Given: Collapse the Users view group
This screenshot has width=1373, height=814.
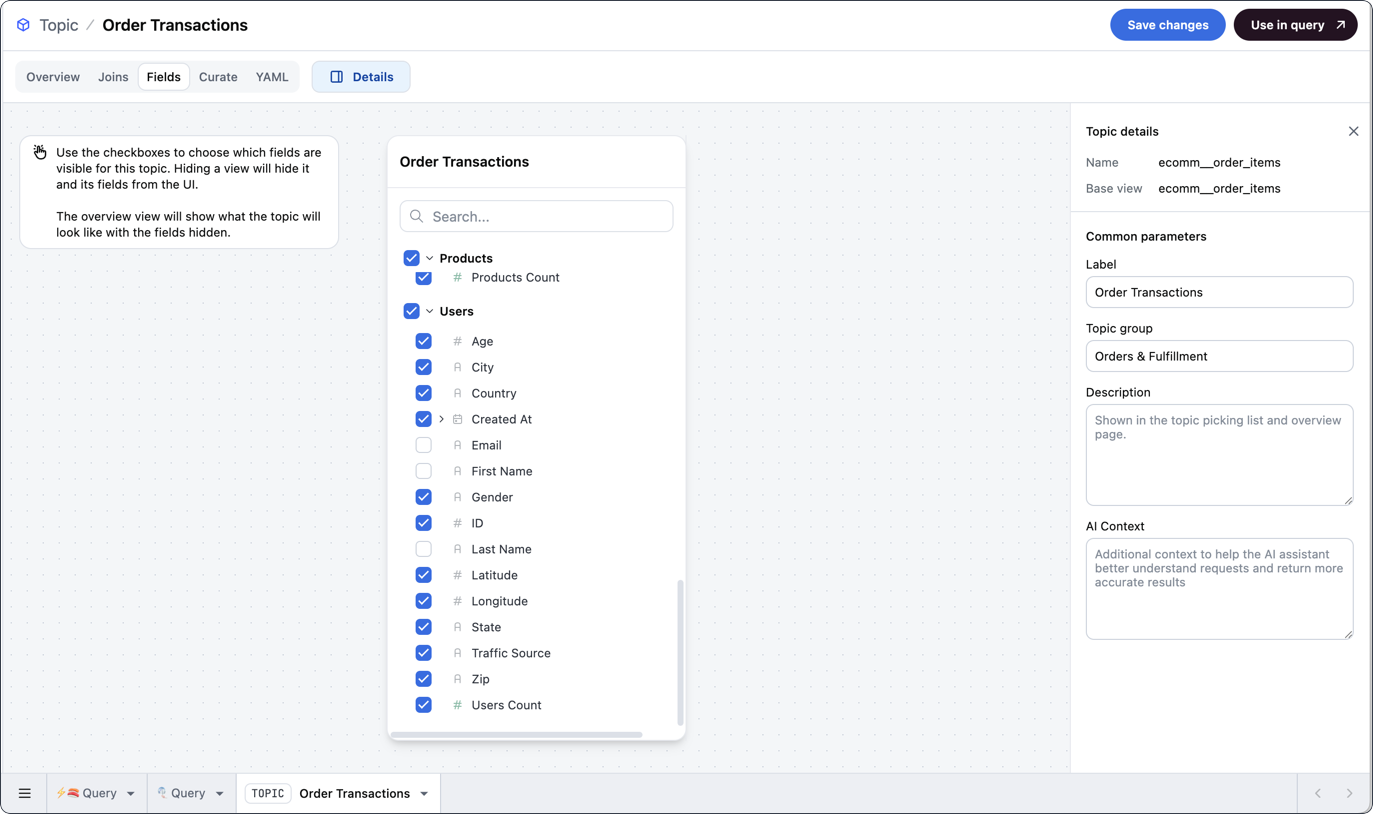Looking at the screenshot, I should pos(430,311).
